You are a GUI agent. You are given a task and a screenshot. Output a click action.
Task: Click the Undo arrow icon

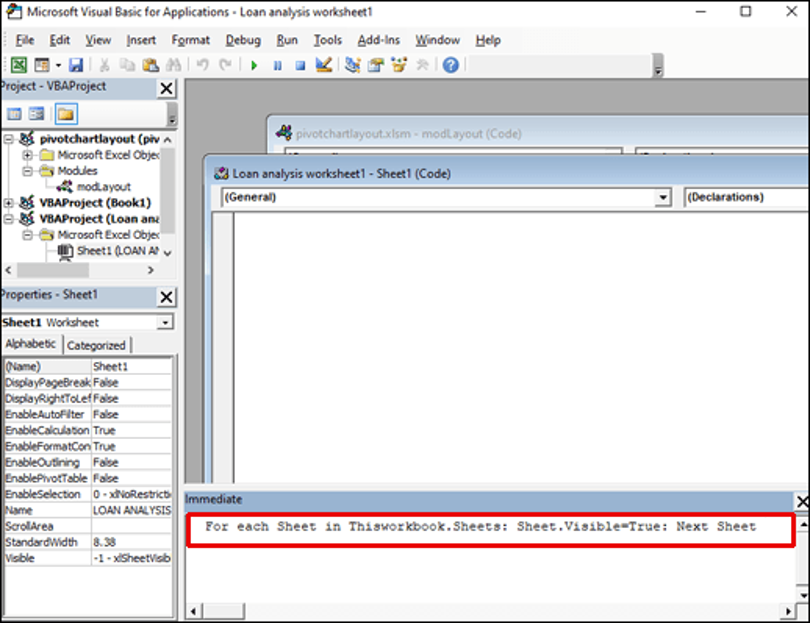pos(202,65)
